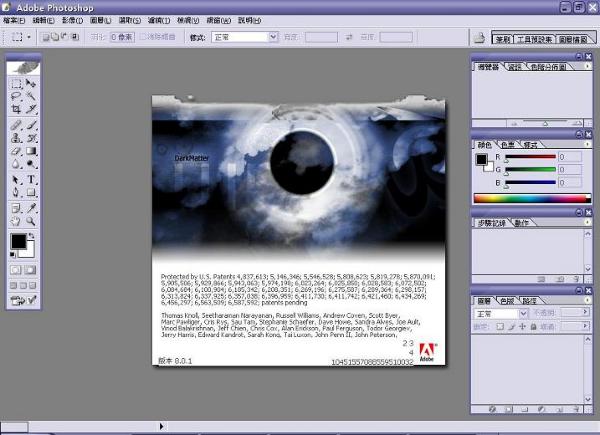Switch to the 色版 Channels tab
The width and height of the screenshot is (600, 435).
507,301
